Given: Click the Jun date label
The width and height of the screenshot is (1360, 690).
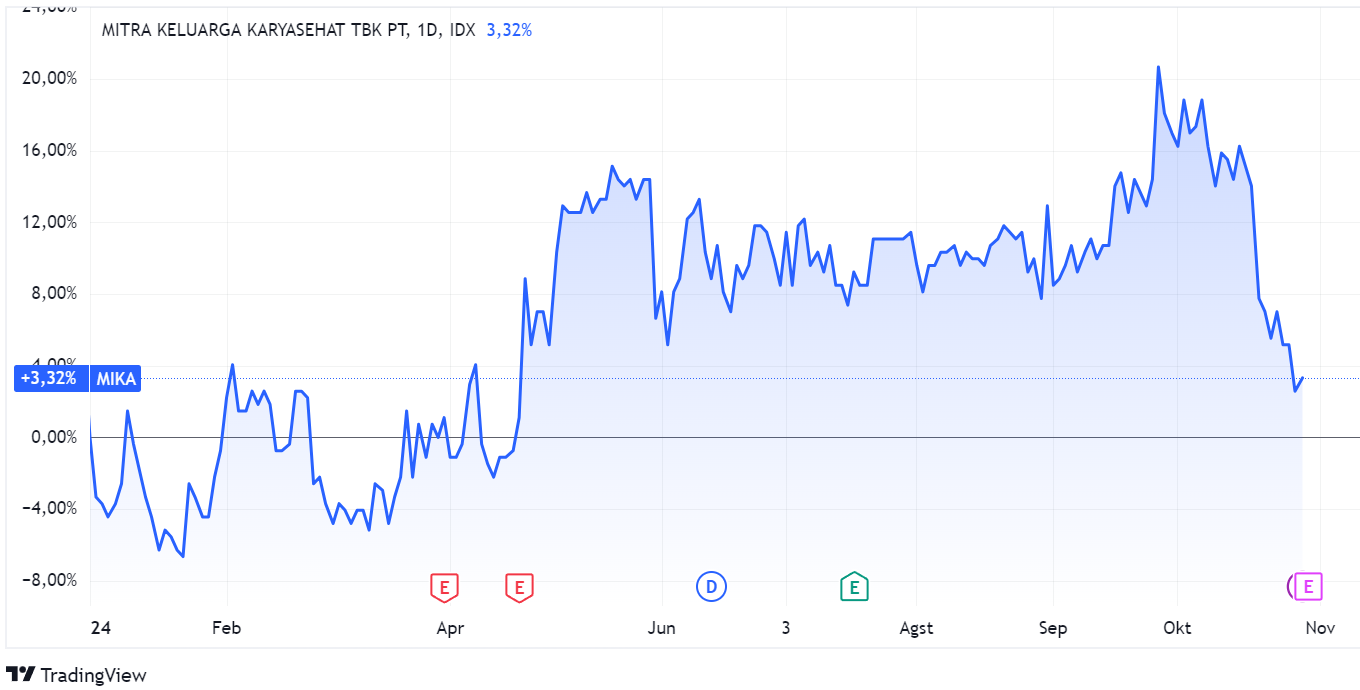Looking at the screenshot, I should [662, 628].
